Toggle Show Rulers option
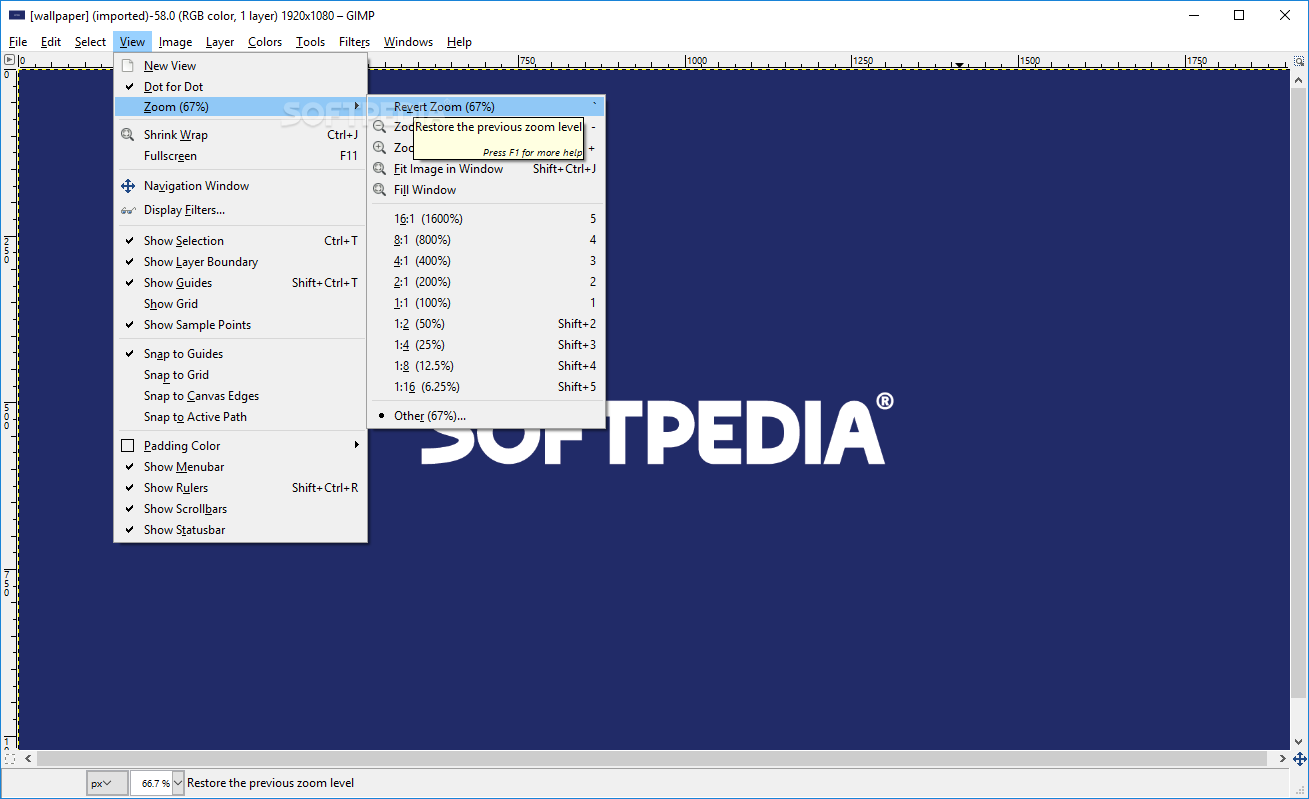 pyautogui.click(x=240, y=488)
